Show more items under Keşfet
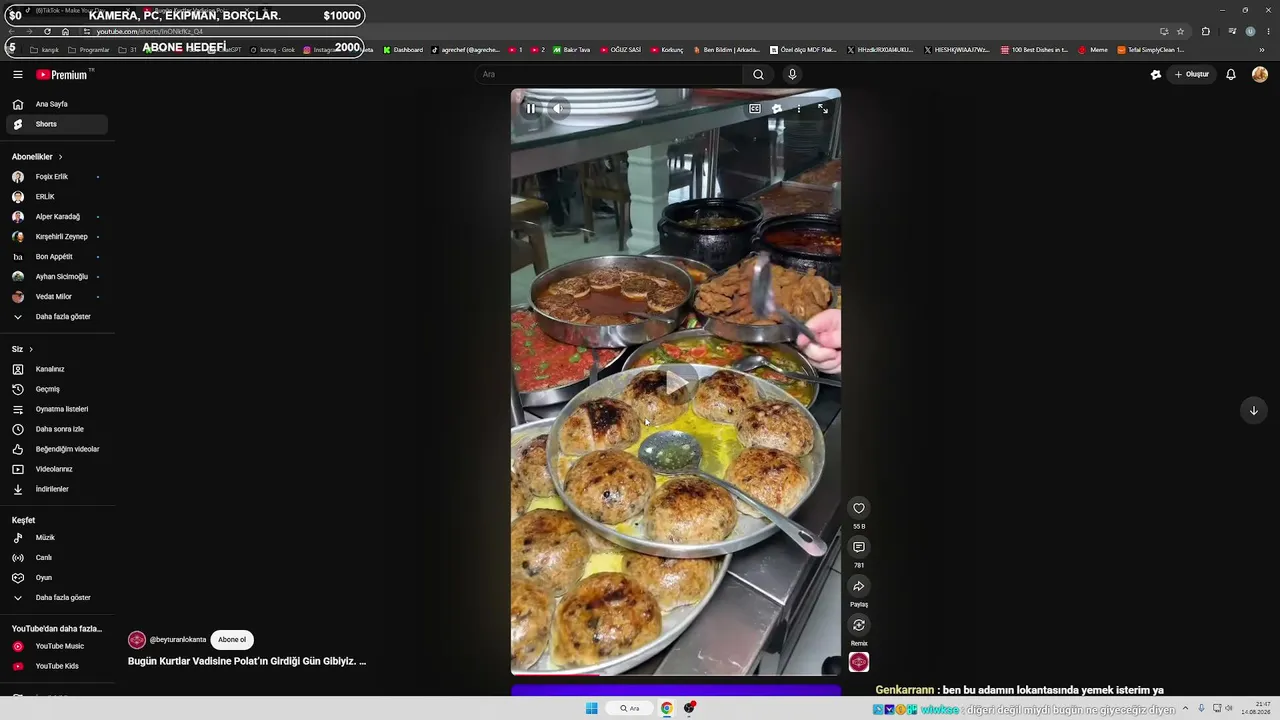Screen dimensions: 1280x720 coord(57,598)
